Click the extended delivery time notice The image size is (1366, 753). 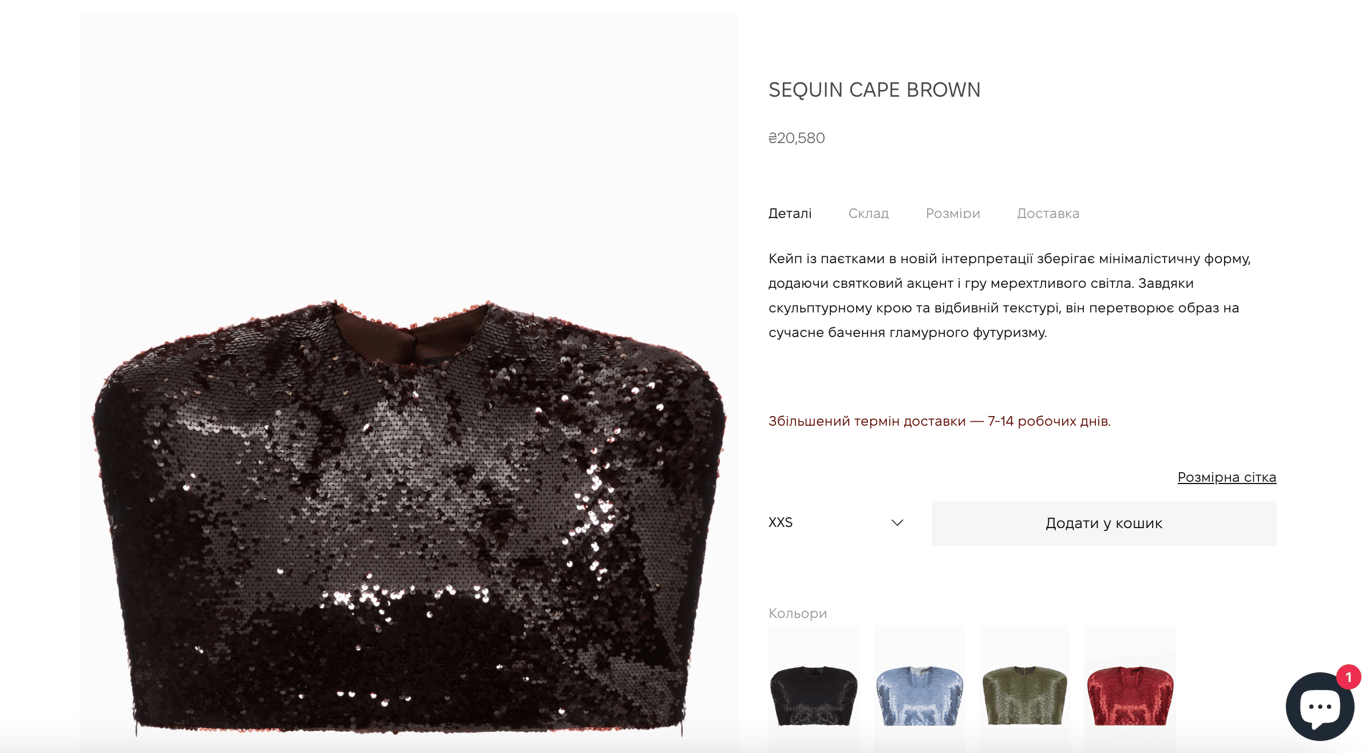[x=939, y=421]
